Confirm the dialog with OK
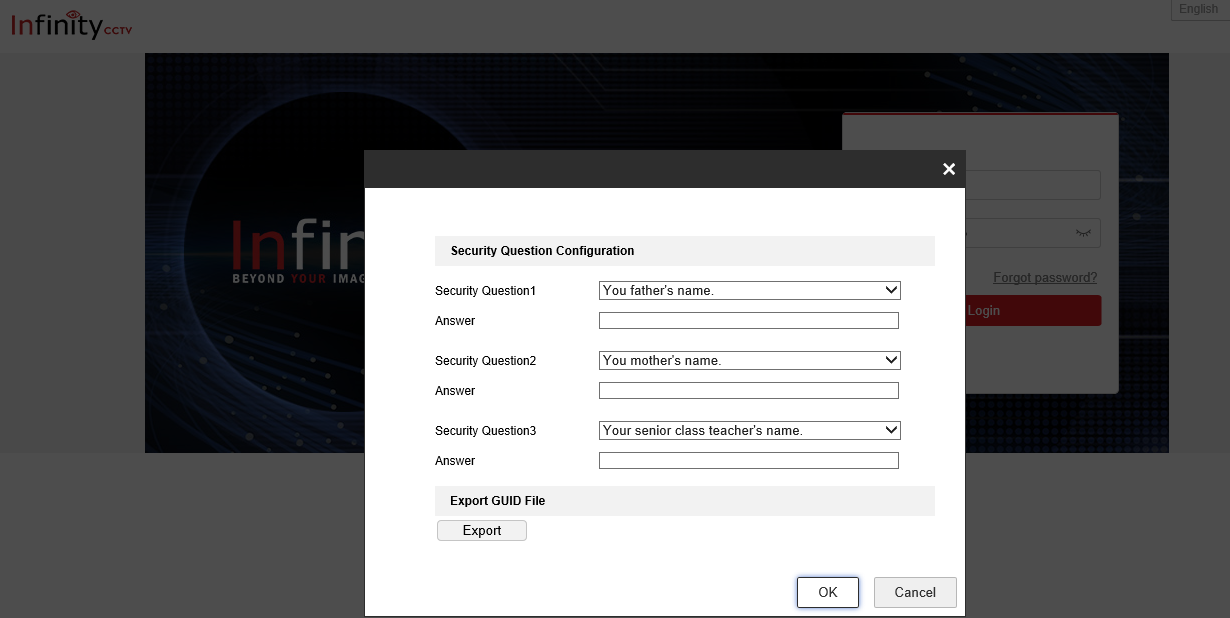This screenshot has width=1230, height=618. click(x=827, y=592)
